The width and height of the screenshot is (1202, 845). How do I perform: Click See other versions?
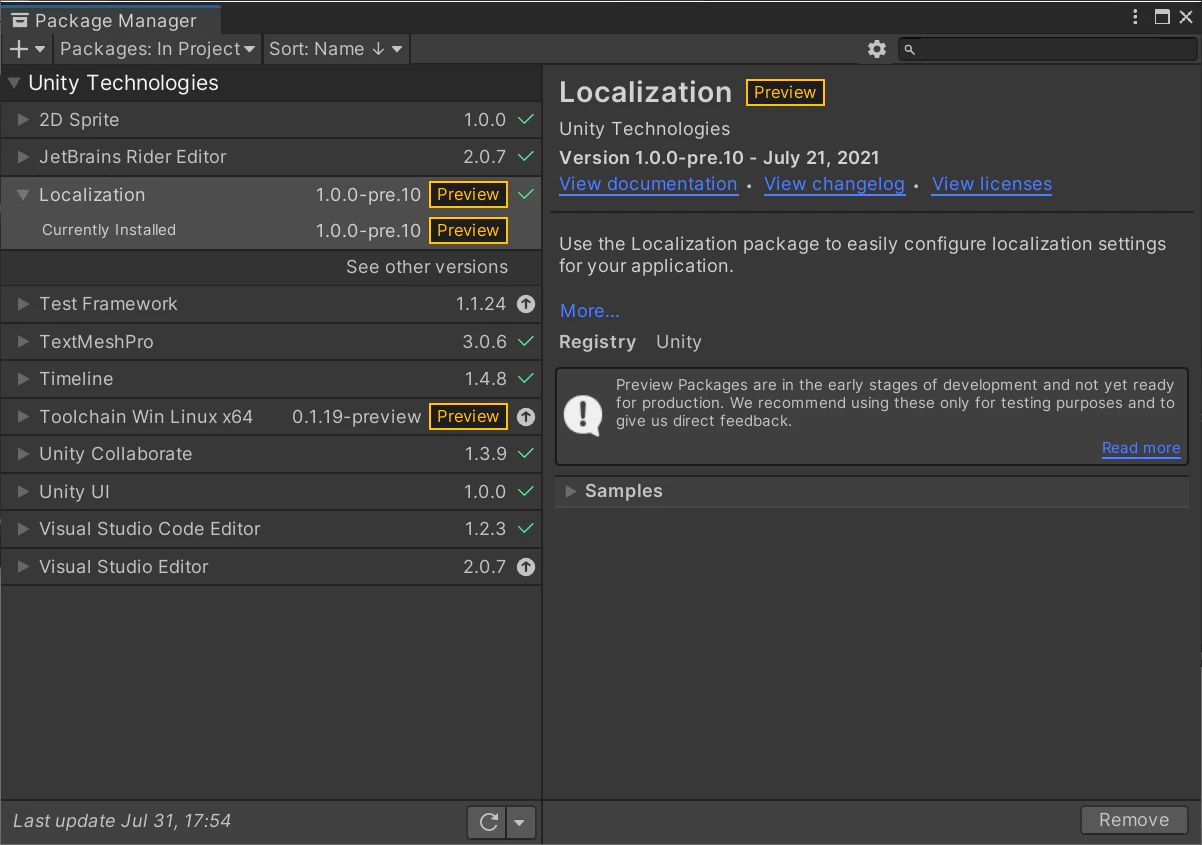[427, 267]
